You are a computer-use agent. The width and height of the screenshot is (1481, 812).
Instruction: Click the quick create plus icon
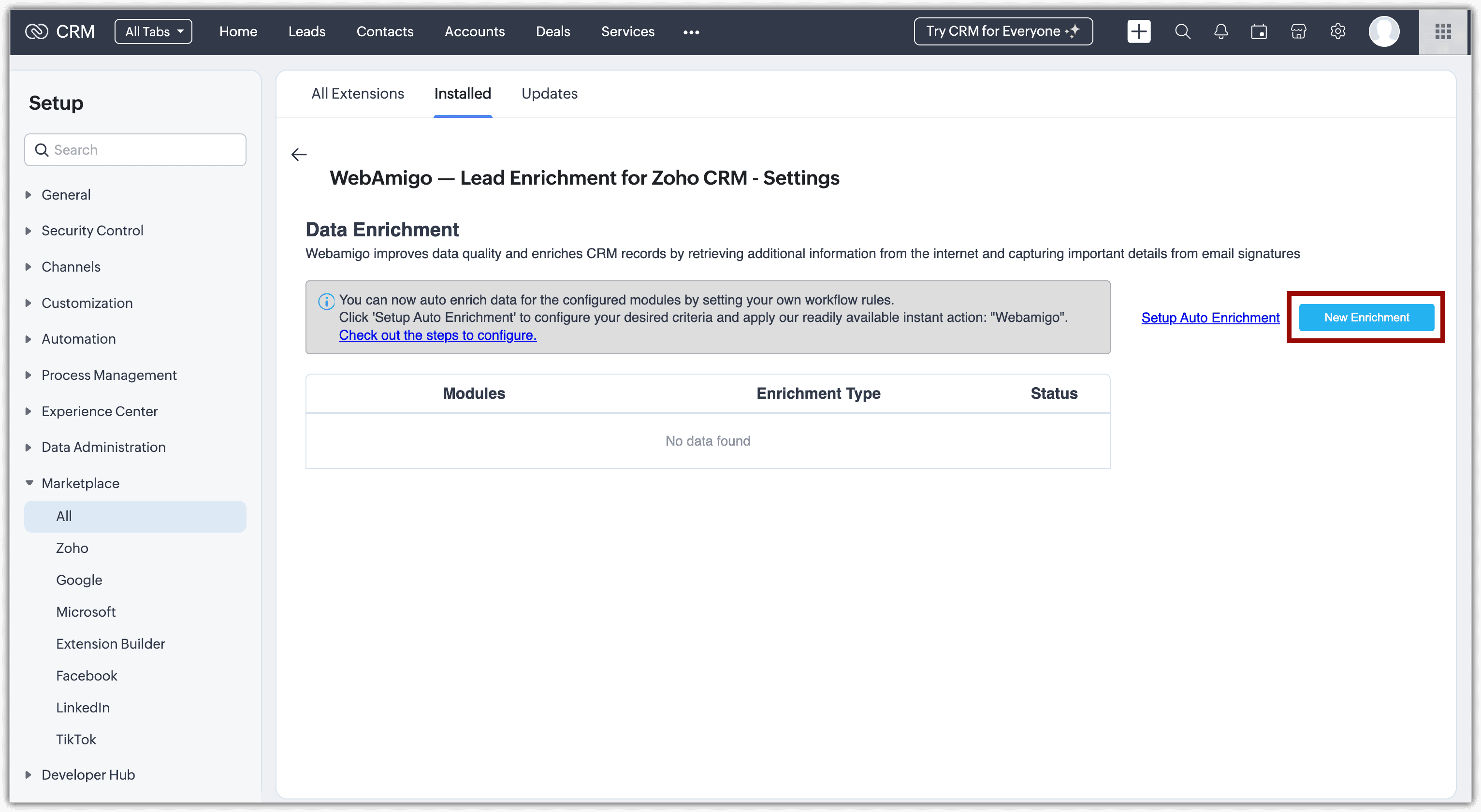click(1138, 31)
